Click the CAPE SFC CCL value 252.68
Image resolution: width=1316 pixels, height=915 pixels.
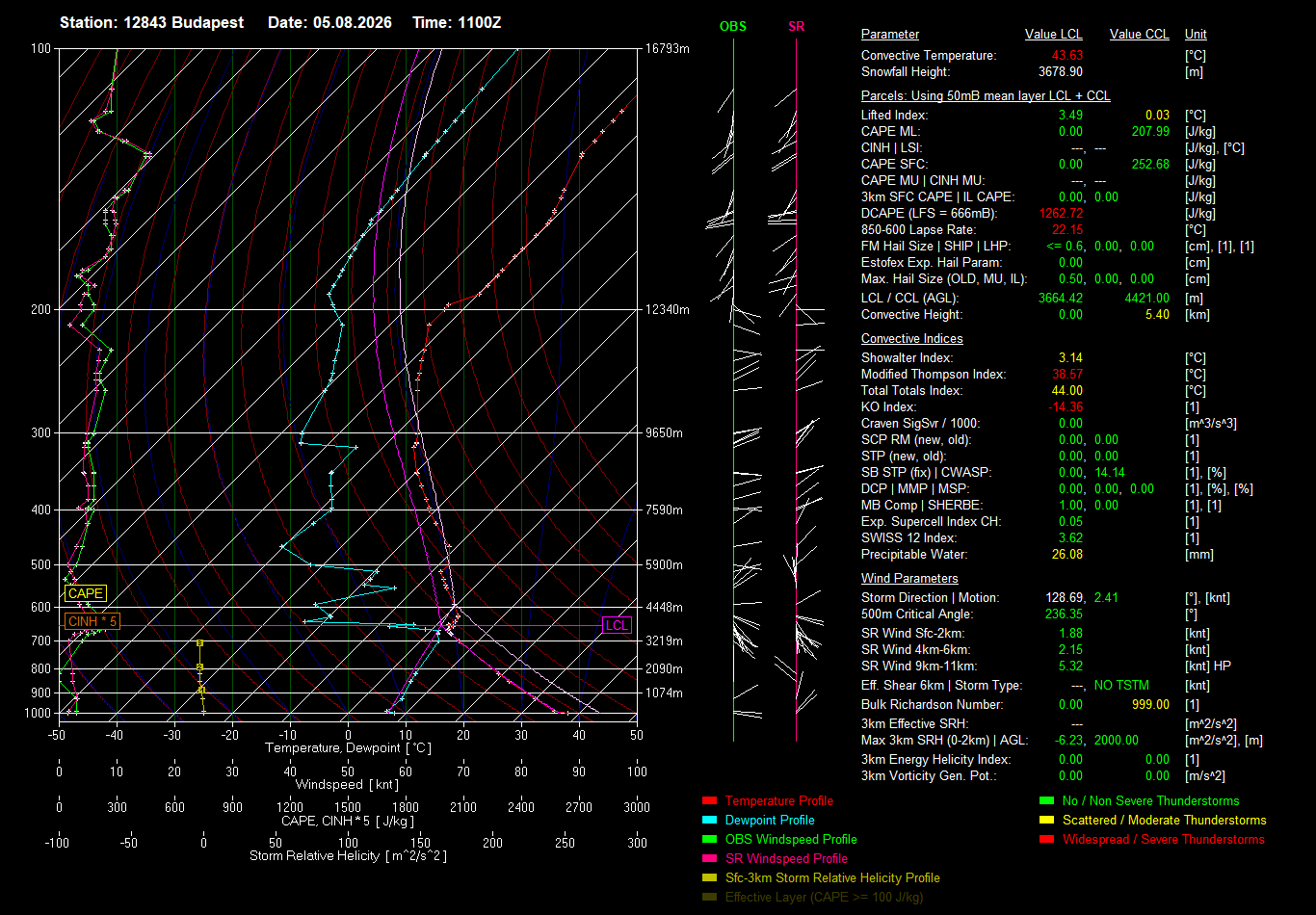(x=1150, y=164)
